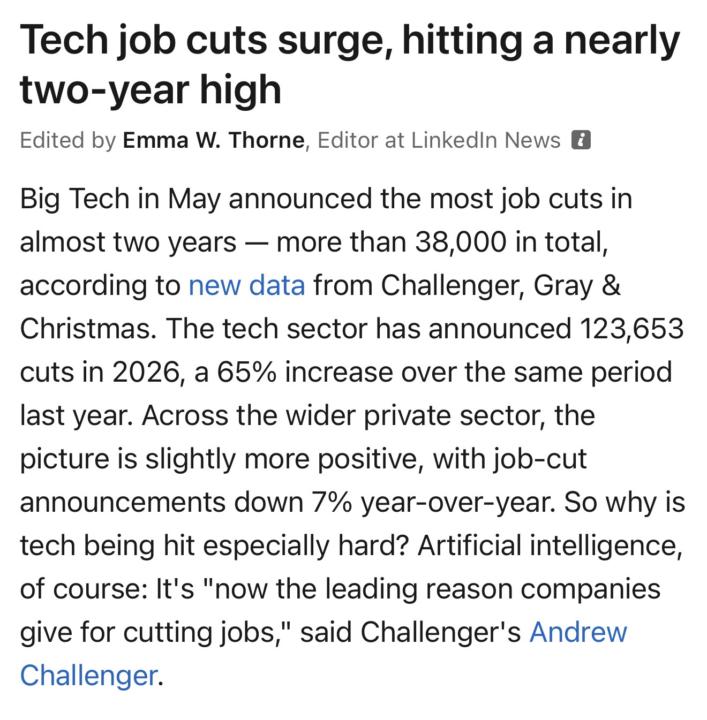Click the phrase "year-over-year"
This screenshot has height=720, width=707.
(457, 503)
